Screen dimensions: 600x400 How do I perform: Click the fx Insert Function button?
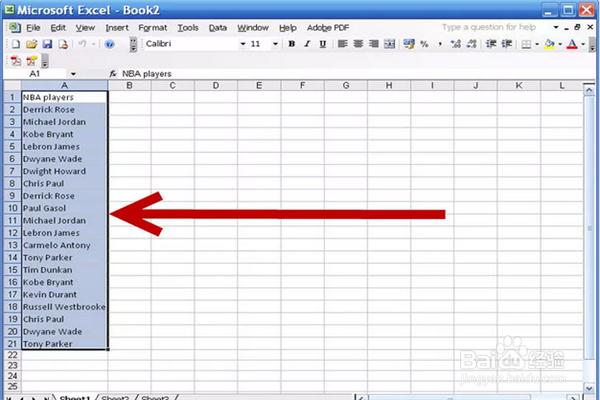coord(112,73)
